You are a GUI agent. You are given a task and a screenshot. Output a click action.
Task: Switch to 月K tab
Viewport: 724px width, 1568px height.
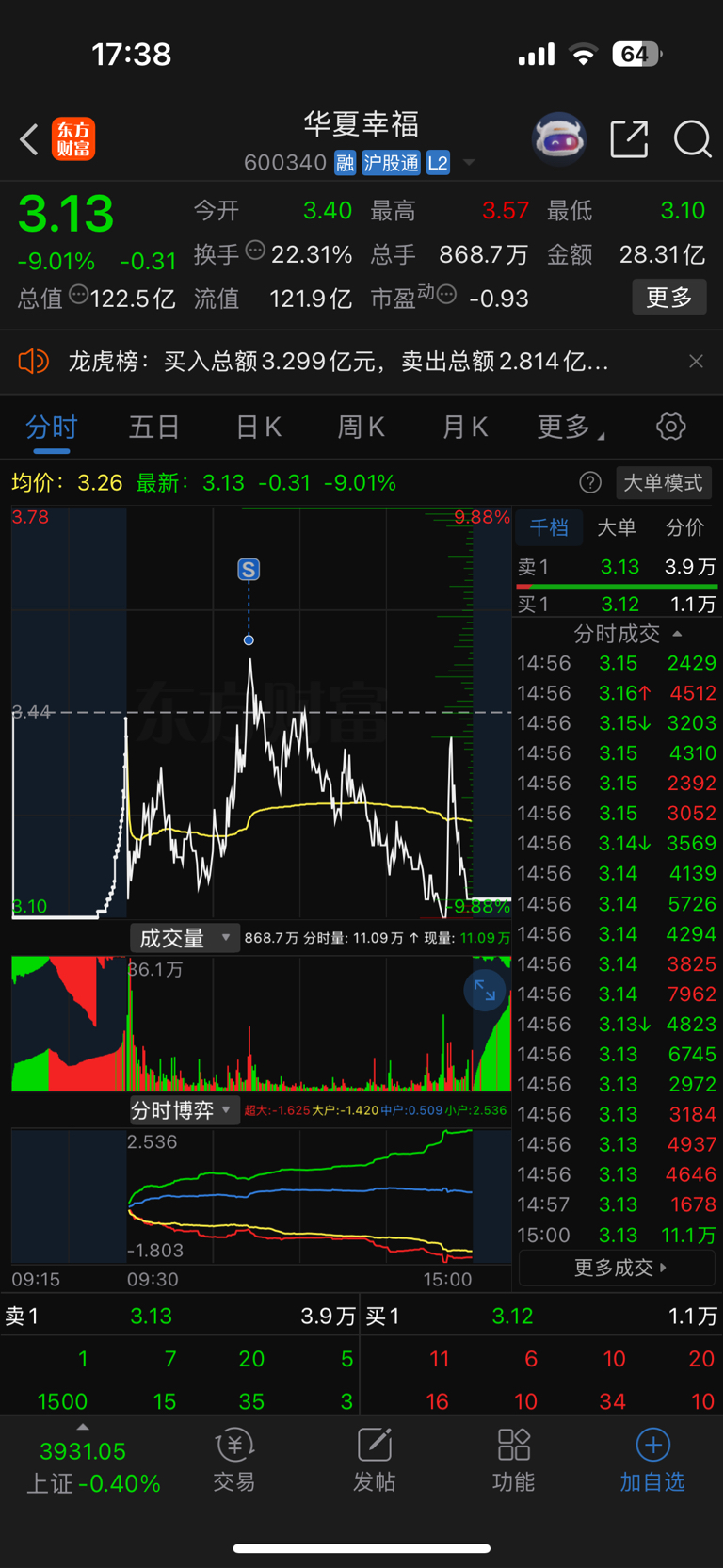point(465,428)
